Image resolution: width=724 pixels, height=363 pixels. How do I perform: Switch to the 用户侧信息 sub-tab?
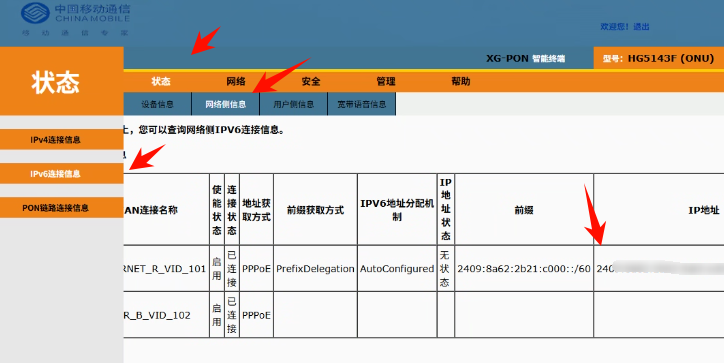coord(293,104)
